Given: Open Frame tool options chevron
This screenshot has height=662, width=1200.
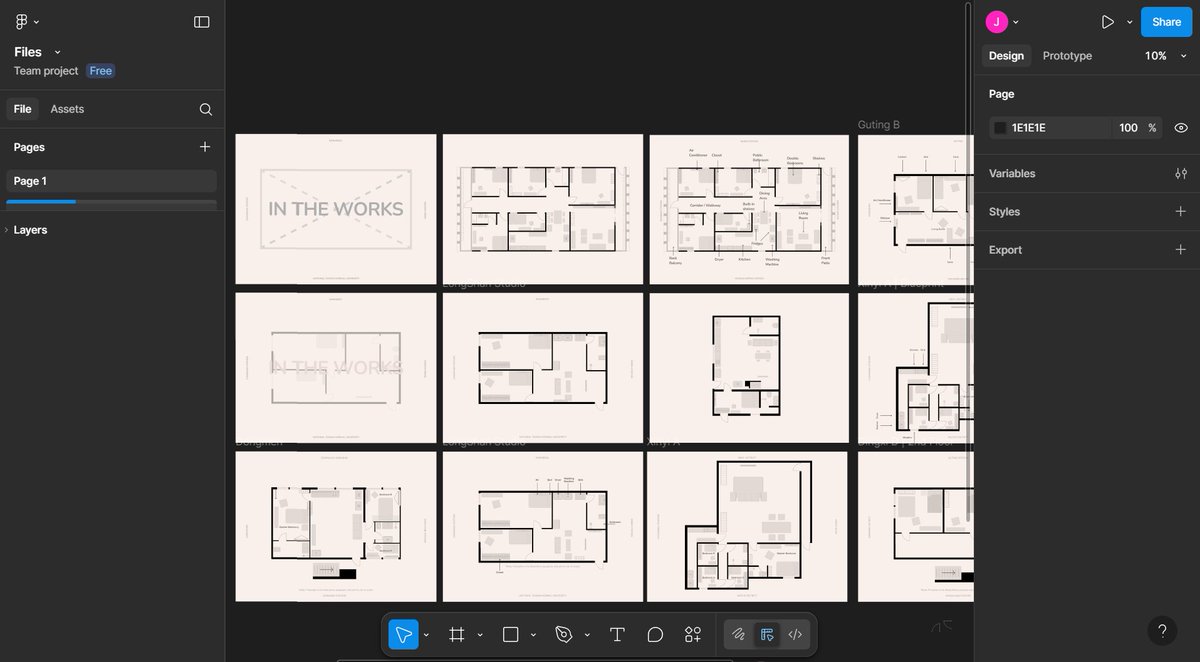Looking at the screenshot, I should coord(480,635).
